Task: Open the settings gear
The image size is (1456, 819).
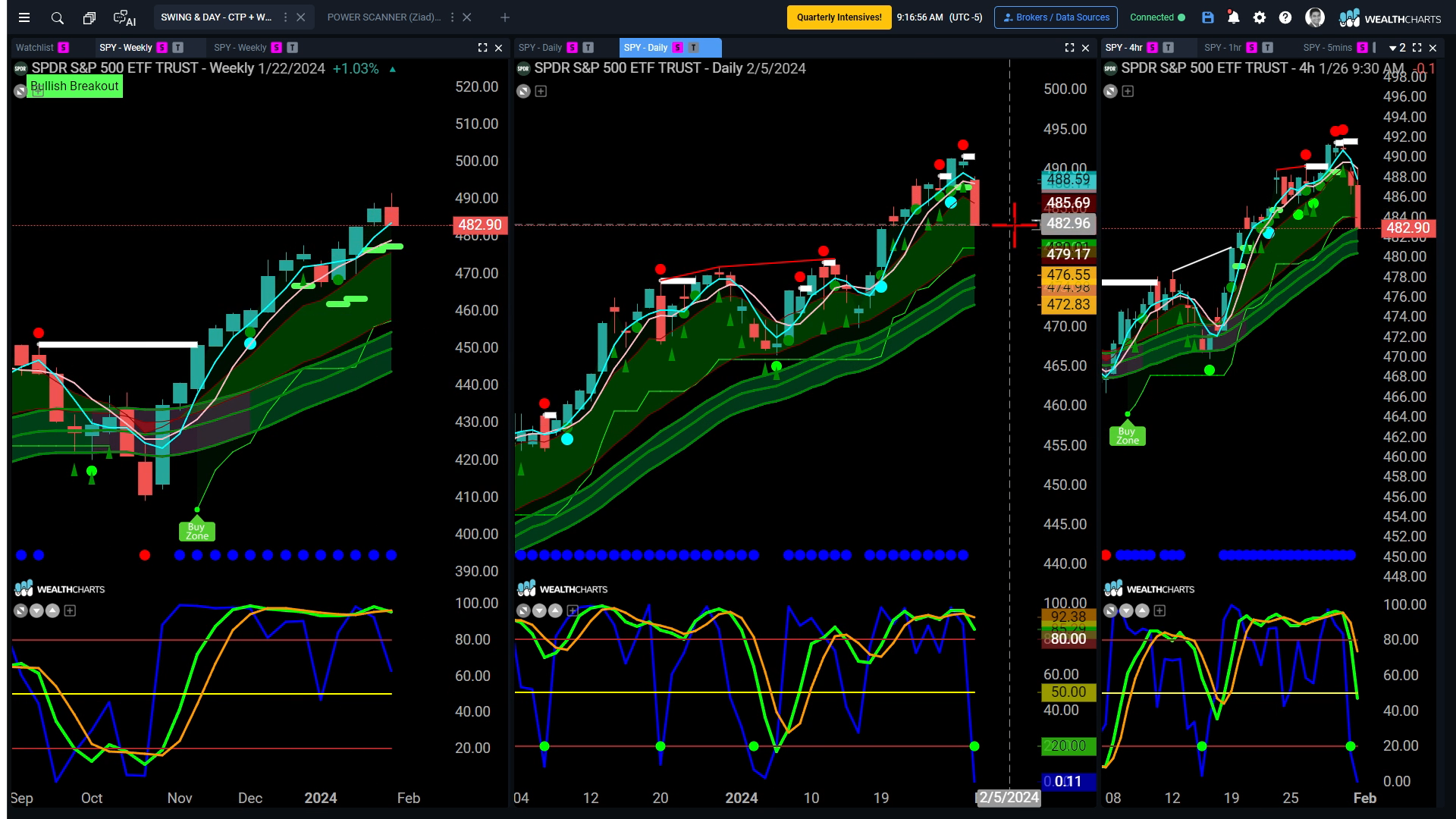Action: coord(1260,17)
